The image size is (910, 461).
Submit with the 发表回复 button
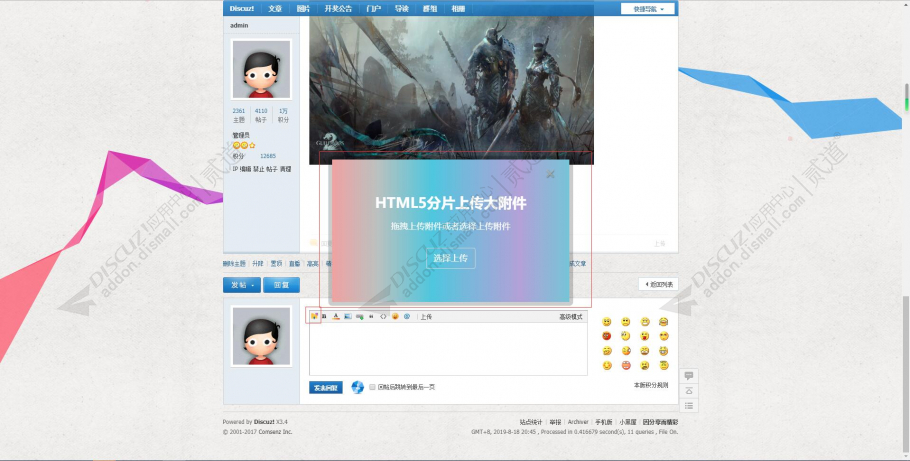[326, 387]
